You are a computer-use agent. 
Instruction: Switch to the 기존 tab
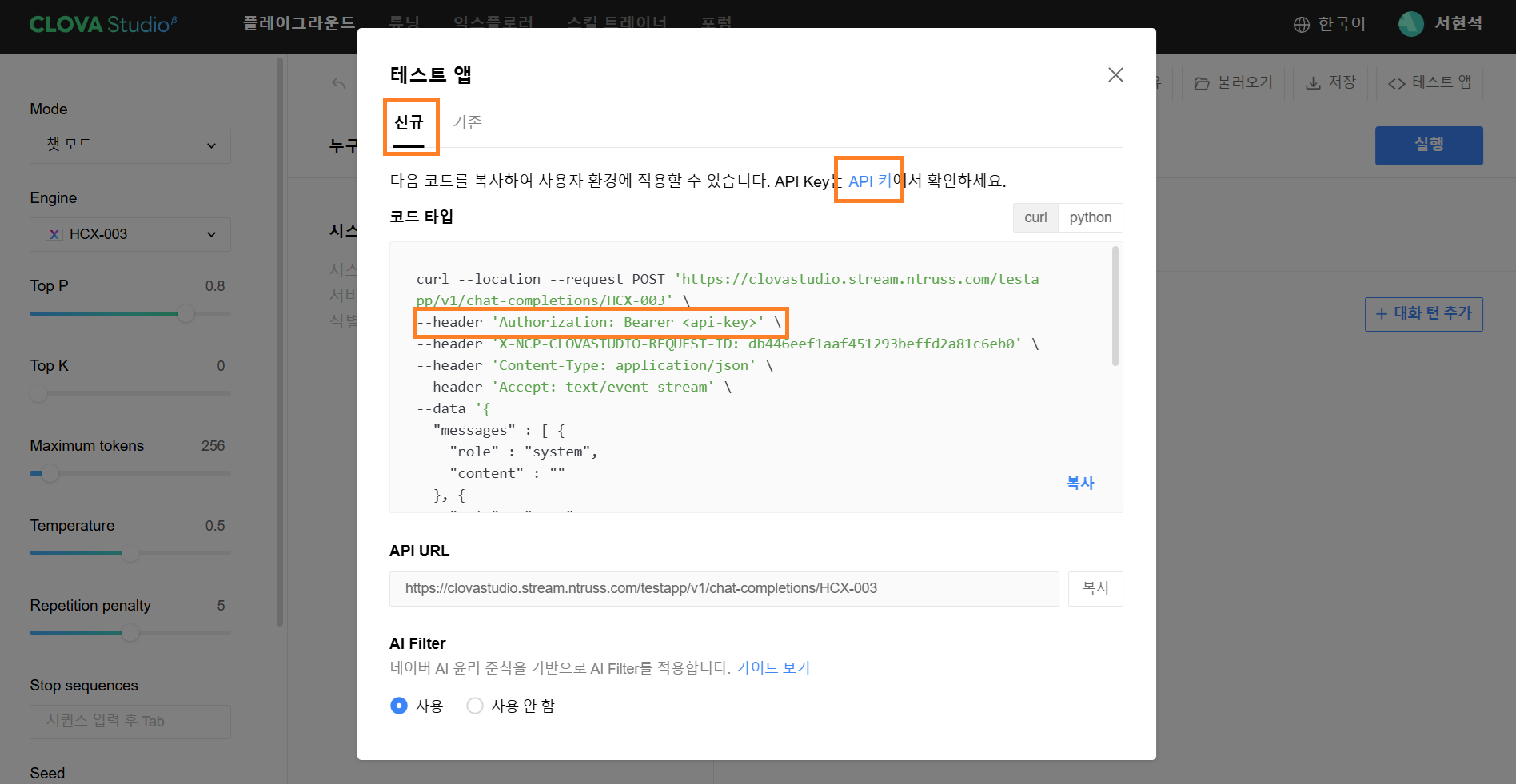point(467,122)
